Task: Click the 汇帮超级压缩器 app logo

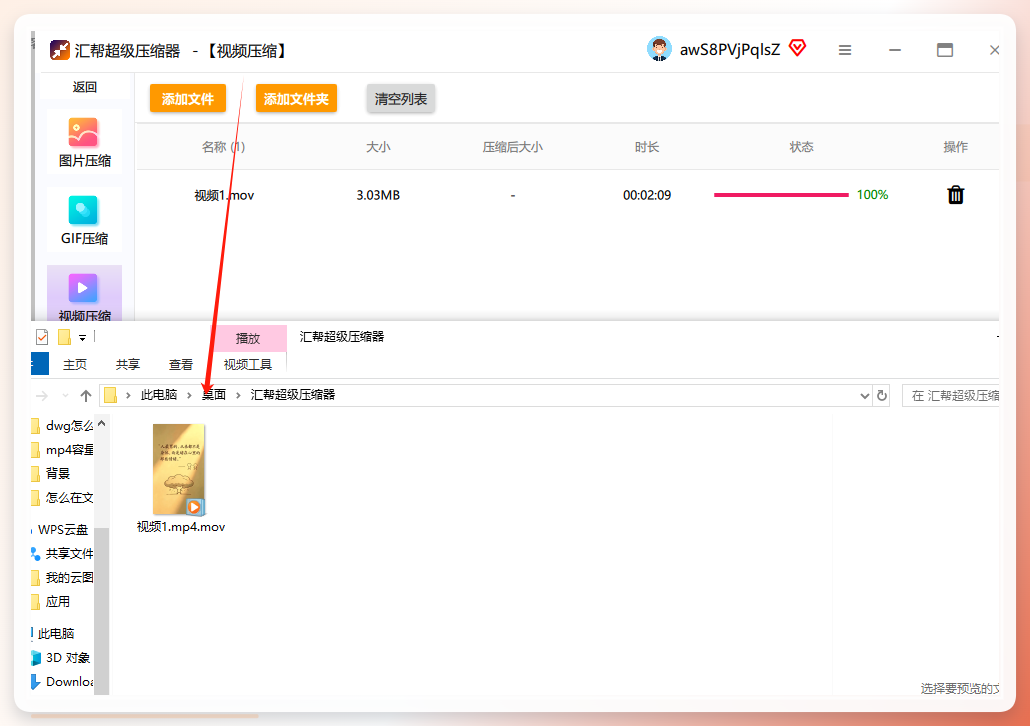Action: click(x=60, y=50)
